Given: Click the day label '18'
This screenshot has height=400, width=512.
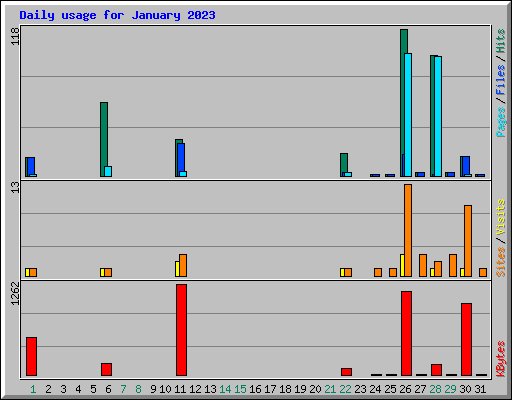Looking at the screenshot, I should (285, 389).
